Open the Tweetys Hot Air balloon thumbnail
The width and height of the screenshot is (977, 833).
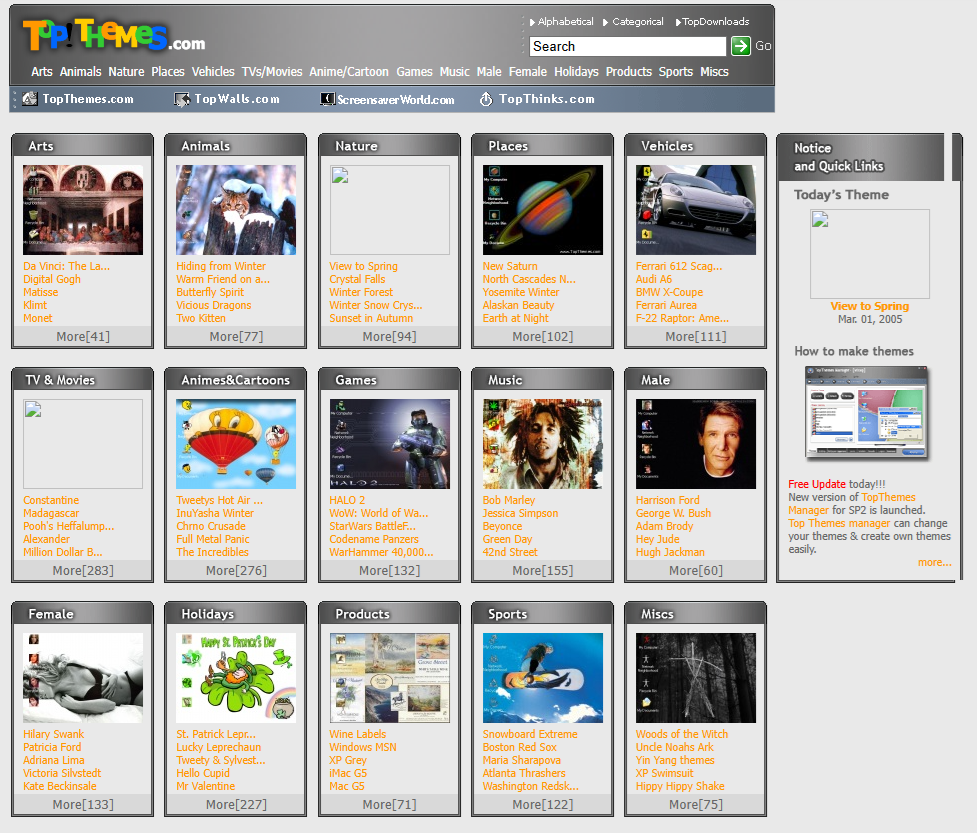pos(236,444)
